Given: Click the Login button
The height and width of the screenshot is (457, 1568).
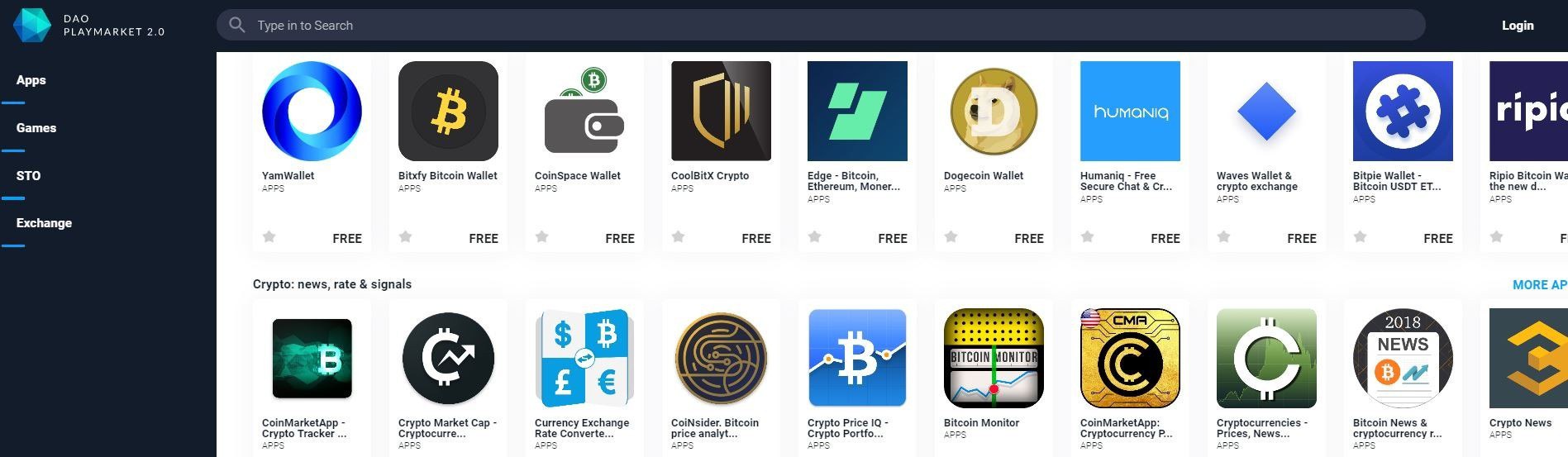Looking at the screenshot, I should [x=1518, y=26].
